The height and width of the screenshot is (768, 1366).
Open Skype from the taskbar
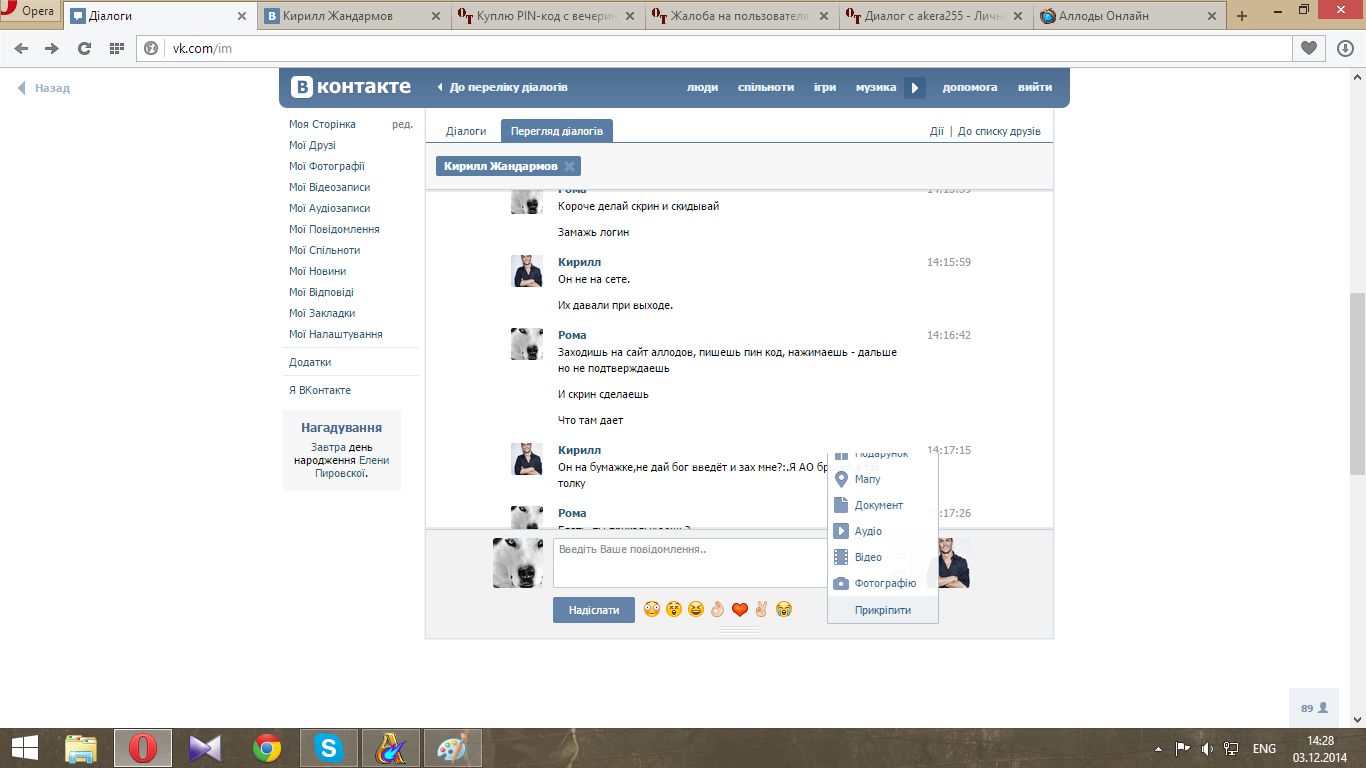pyautogui.click(x=329, y=747)
